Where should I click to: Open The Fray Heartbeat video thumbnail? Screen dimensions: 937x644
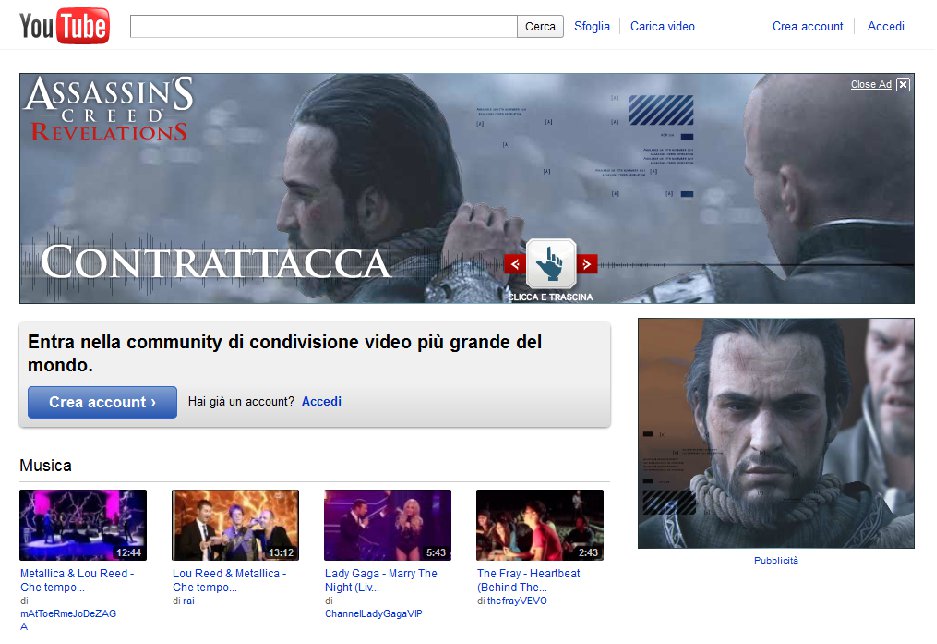click(x=540, y=525)
